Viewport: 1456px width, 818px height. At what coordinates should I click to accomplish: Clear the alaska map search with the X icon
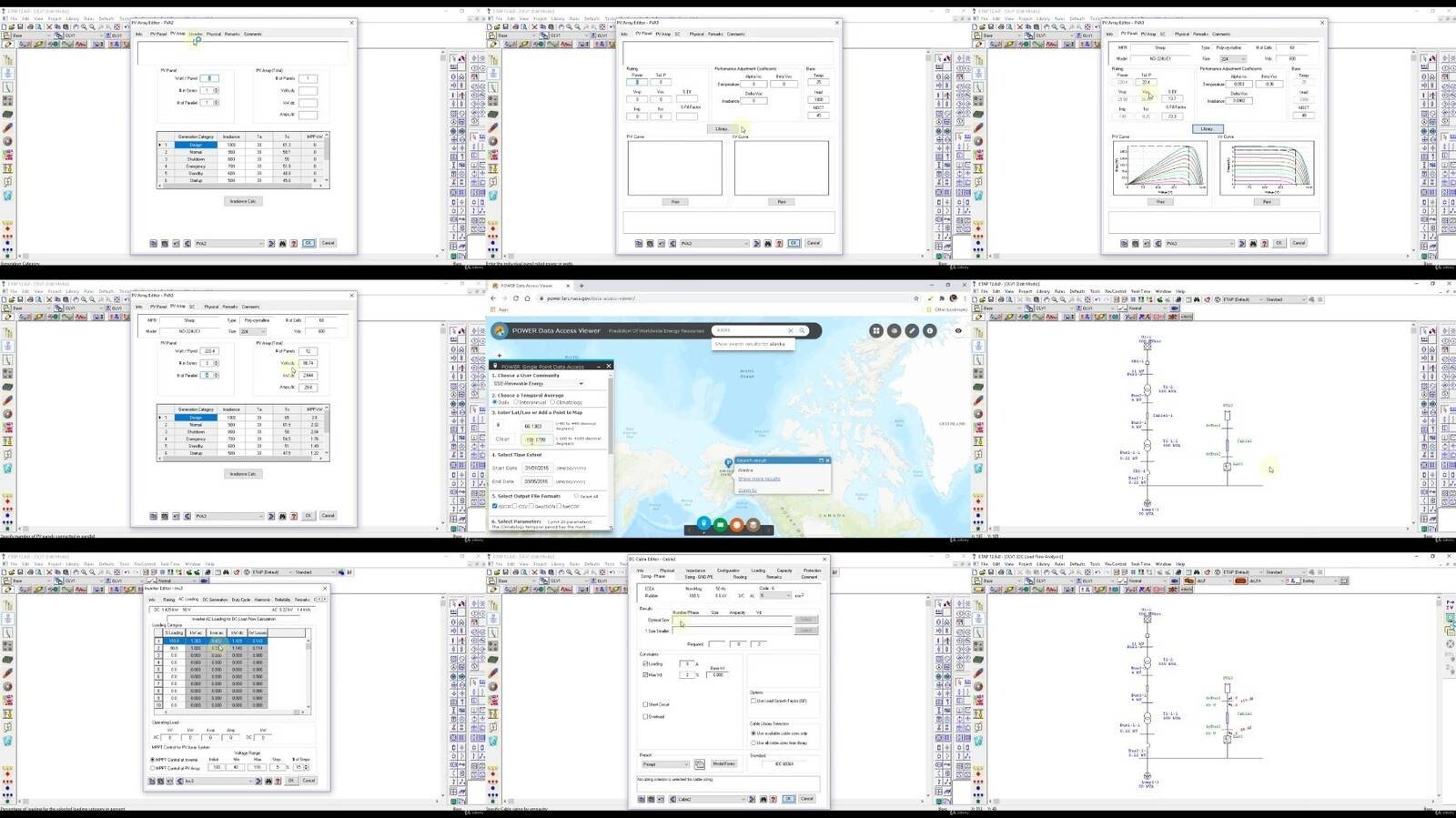click(x=791, y=330)
